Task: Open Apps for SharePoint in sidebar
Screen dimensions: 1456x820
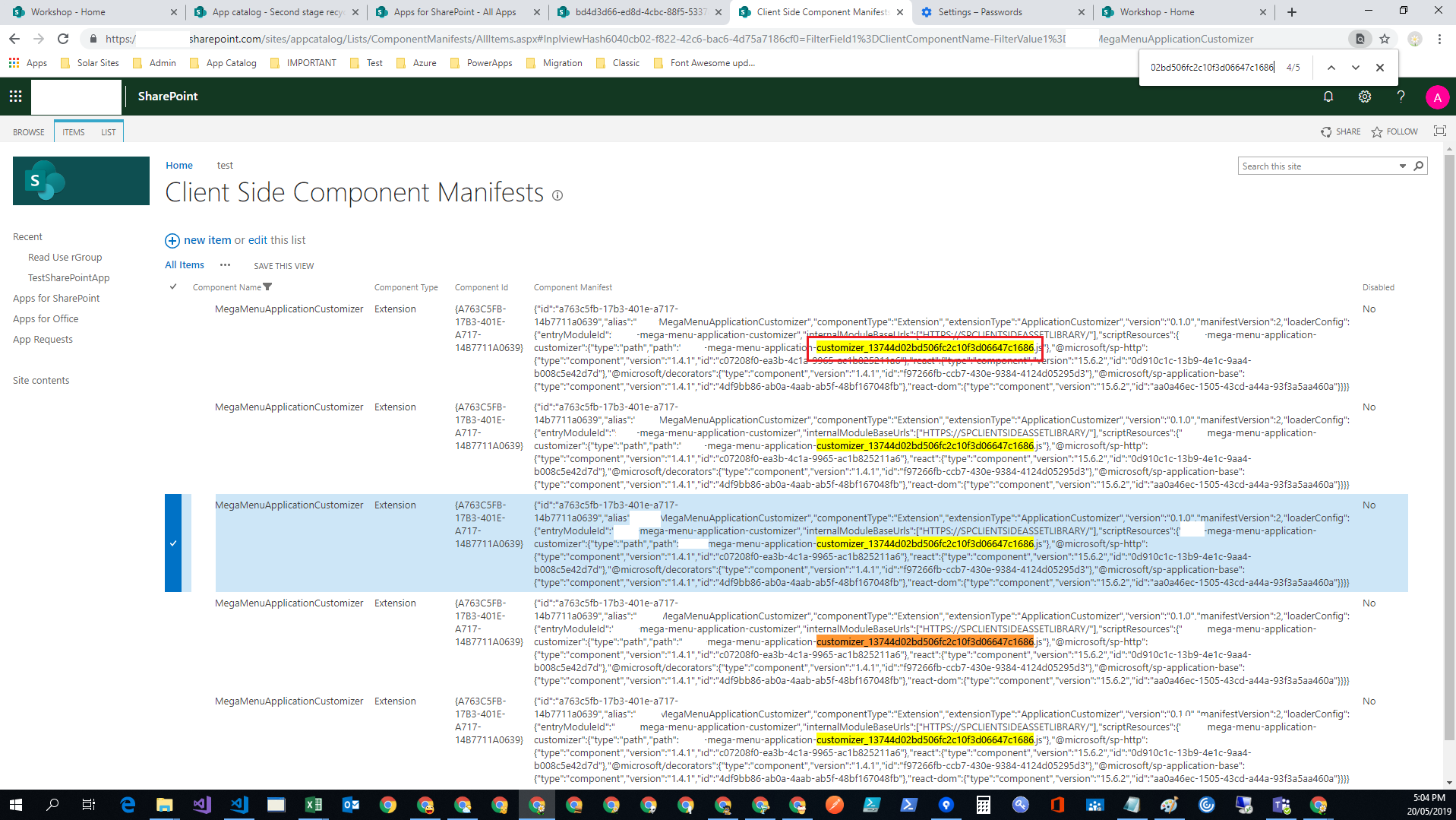Action: pos(56,299)
